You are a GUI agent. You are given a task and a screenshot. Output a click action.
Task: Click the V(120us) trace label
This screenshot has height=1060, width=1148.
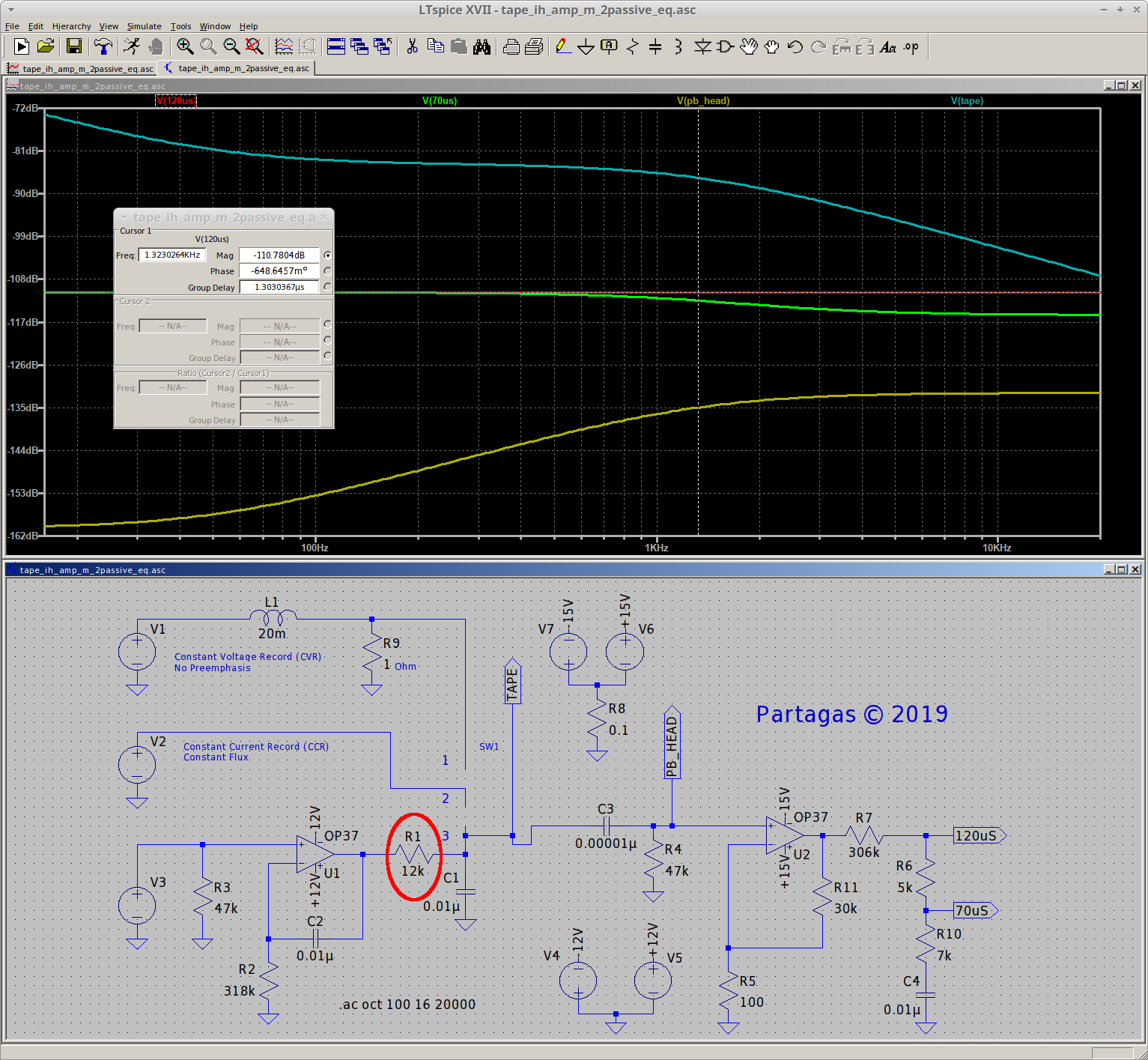click(x=176, y=101)
